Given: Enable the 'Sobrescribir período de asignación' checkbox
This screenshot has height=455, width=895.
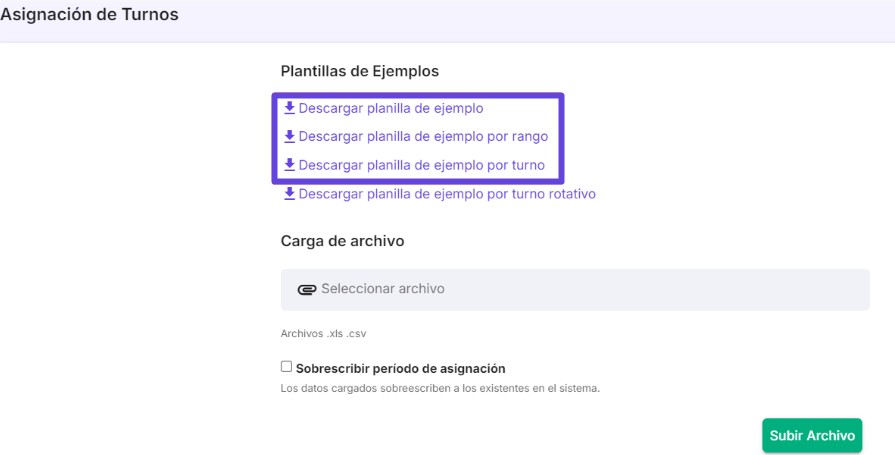Looking at the screenshot, I should click(287, 367).
